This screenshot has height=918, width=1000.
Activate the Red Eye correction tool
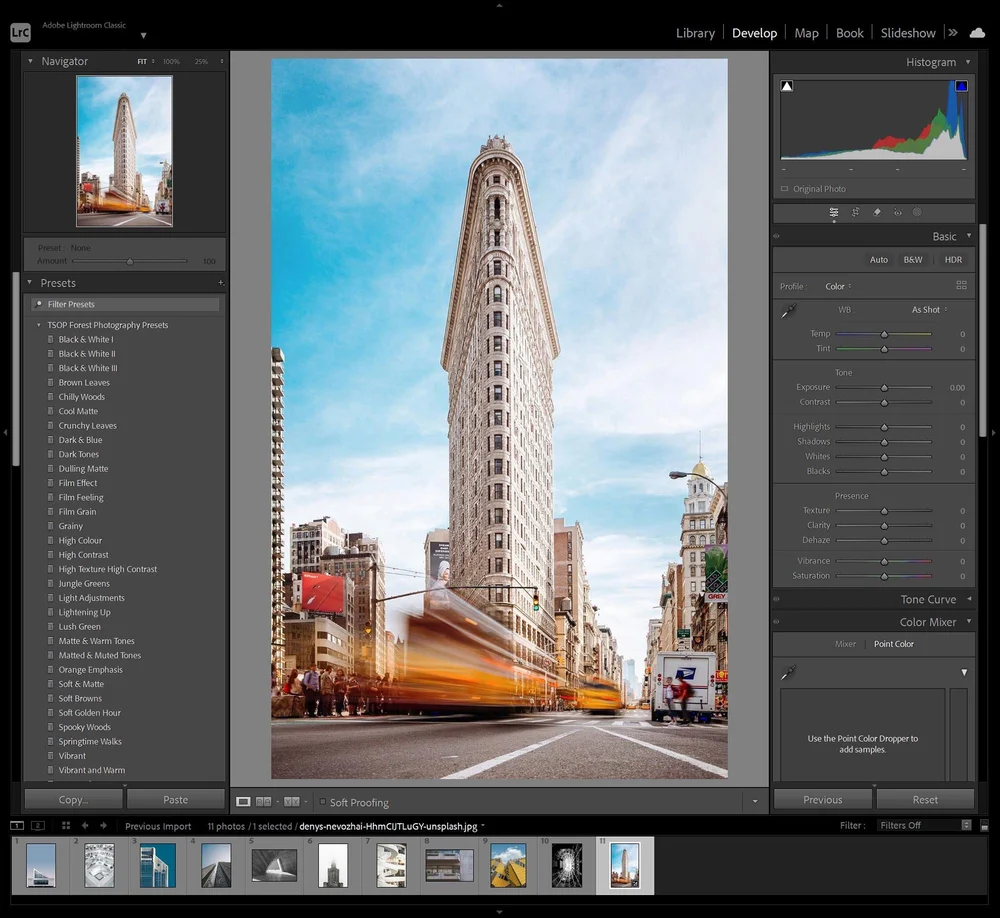[897, 213]
